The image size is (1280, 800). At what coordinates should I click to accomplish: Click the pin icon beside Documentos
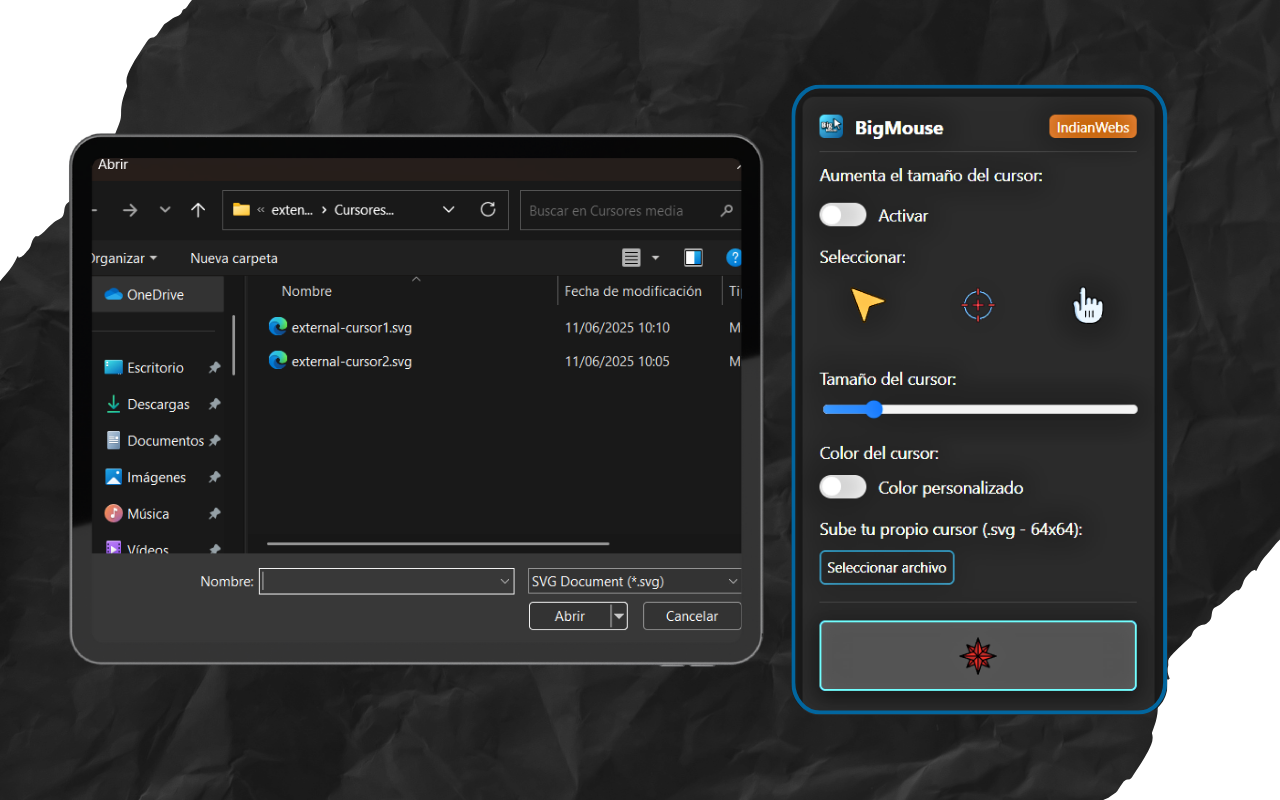(214, 441)
